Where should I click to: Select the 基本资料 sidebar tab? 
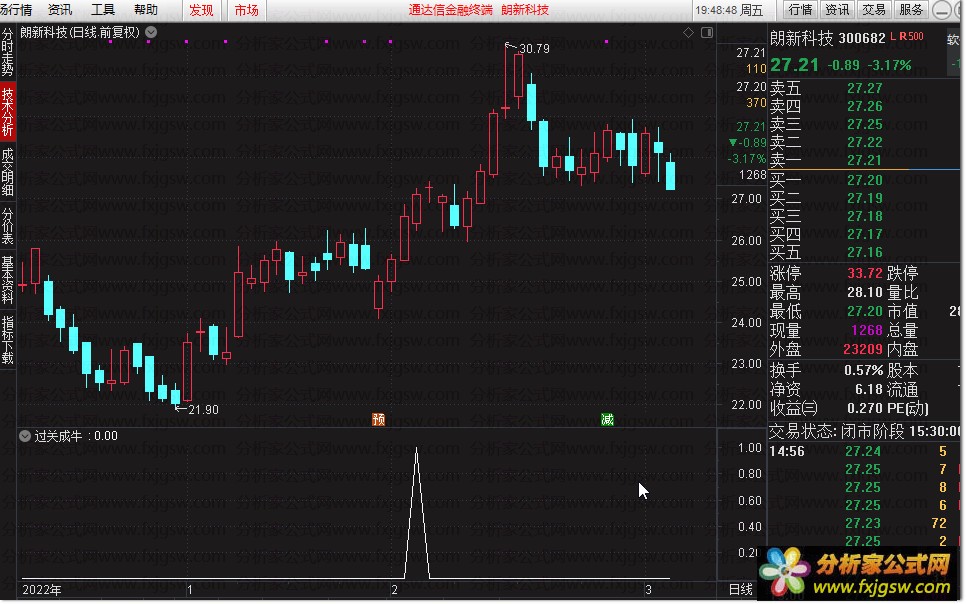pyautogui.click(x=7, y=280)
